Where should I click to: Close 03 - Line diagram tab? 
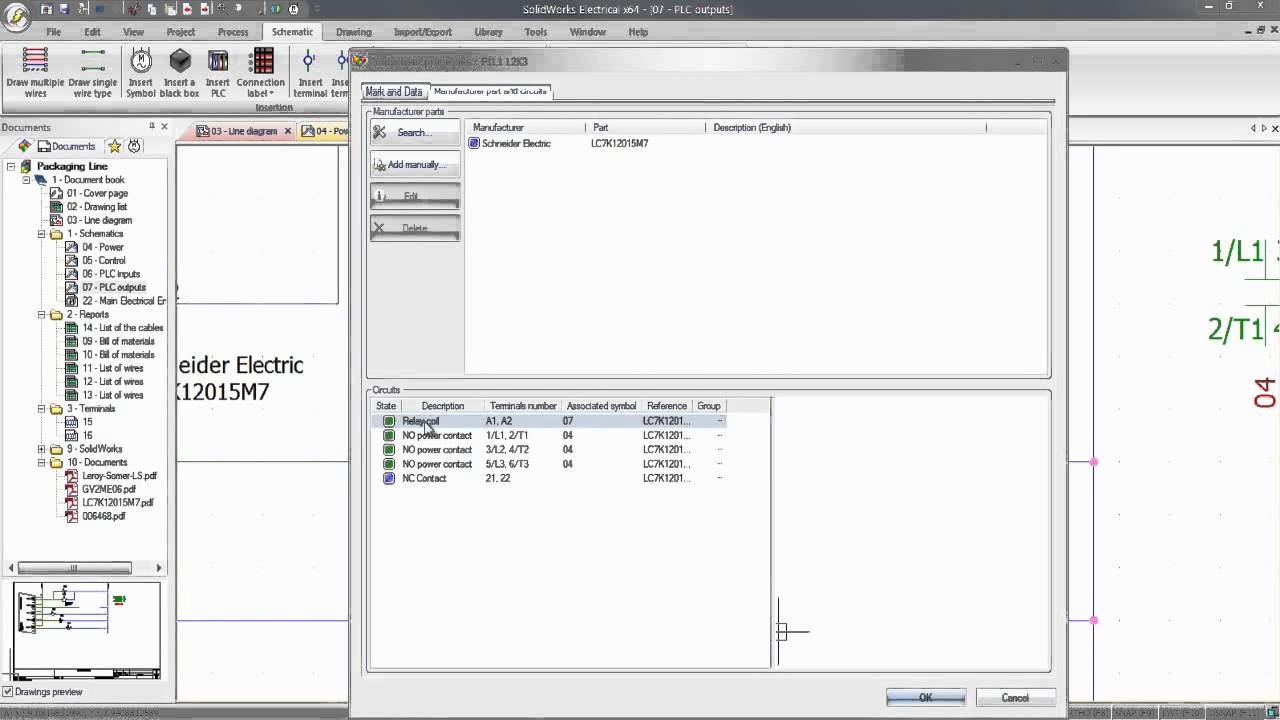tap(288, 131)
